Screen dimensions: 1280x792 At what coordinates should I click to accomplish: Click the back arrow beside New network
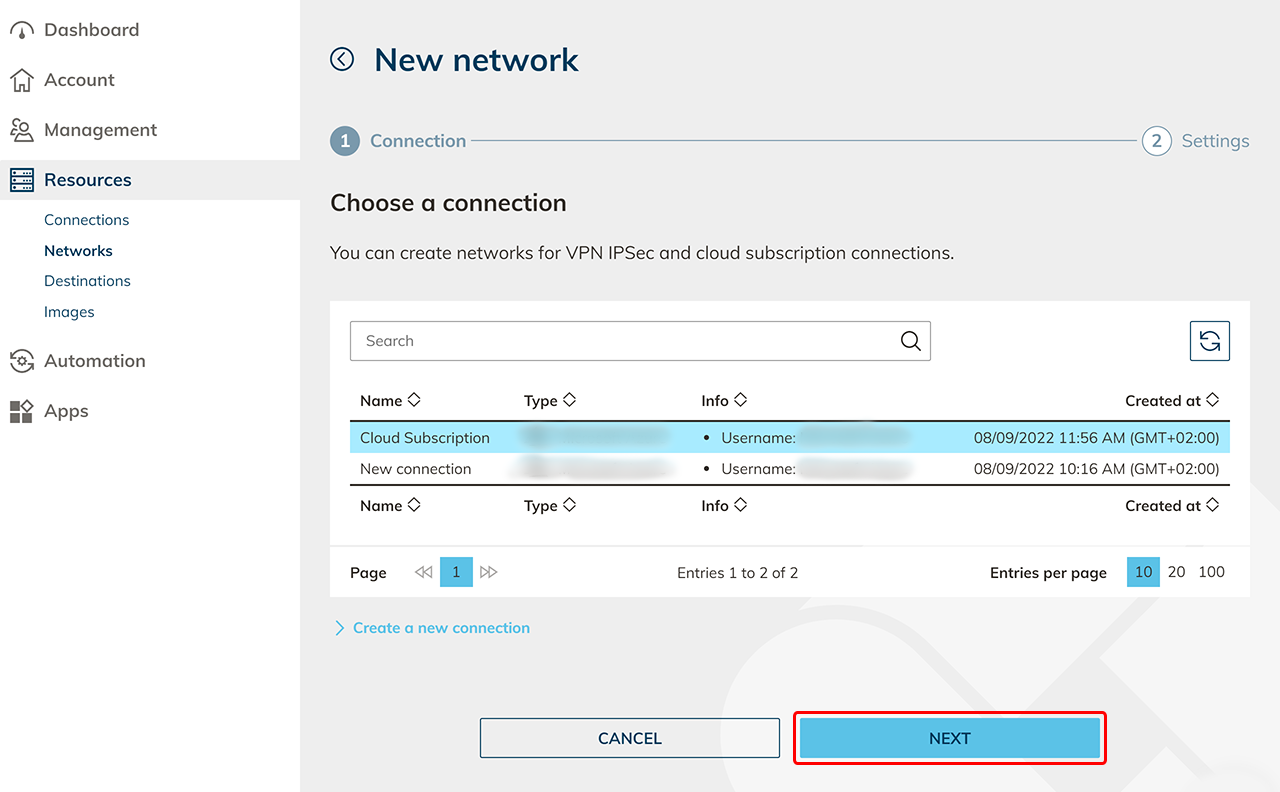coord(342,60)
